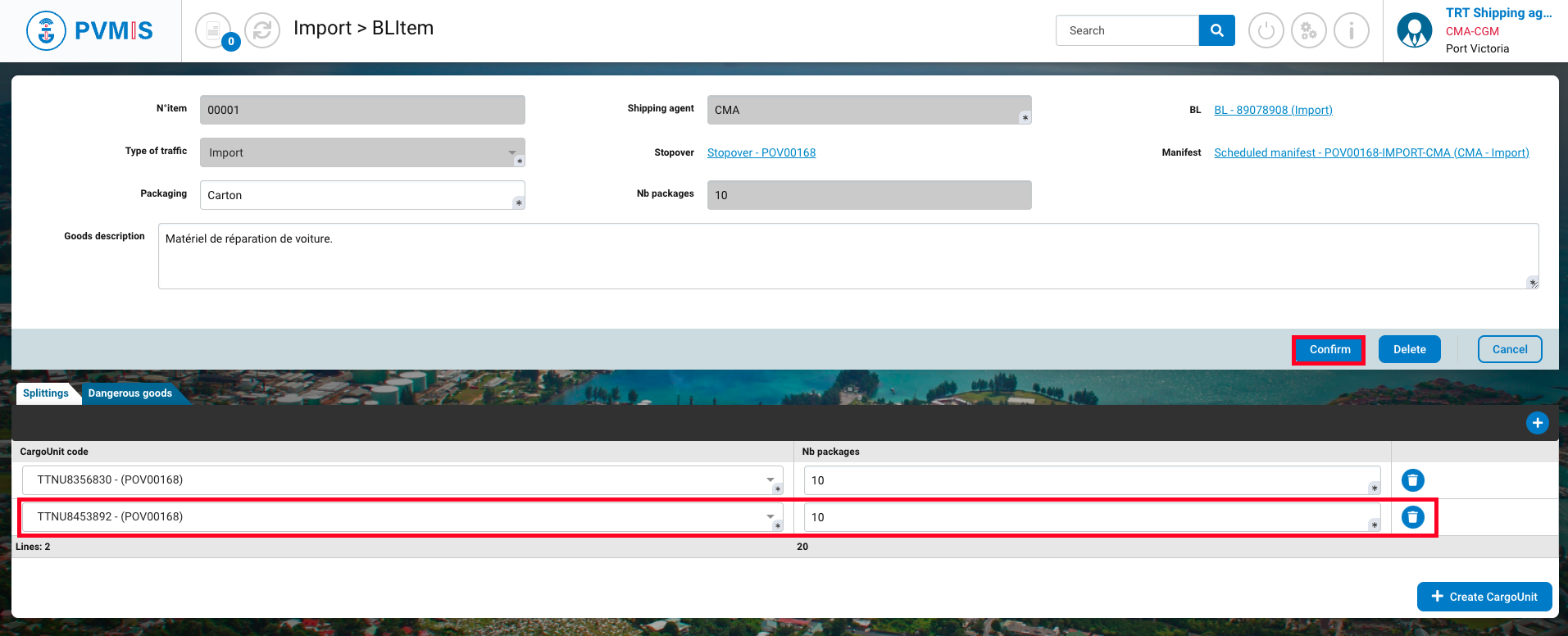Delete the TTNU8453892 splitting row
This screenshot has height=636, width=1568.
(x=1412, y=517)
